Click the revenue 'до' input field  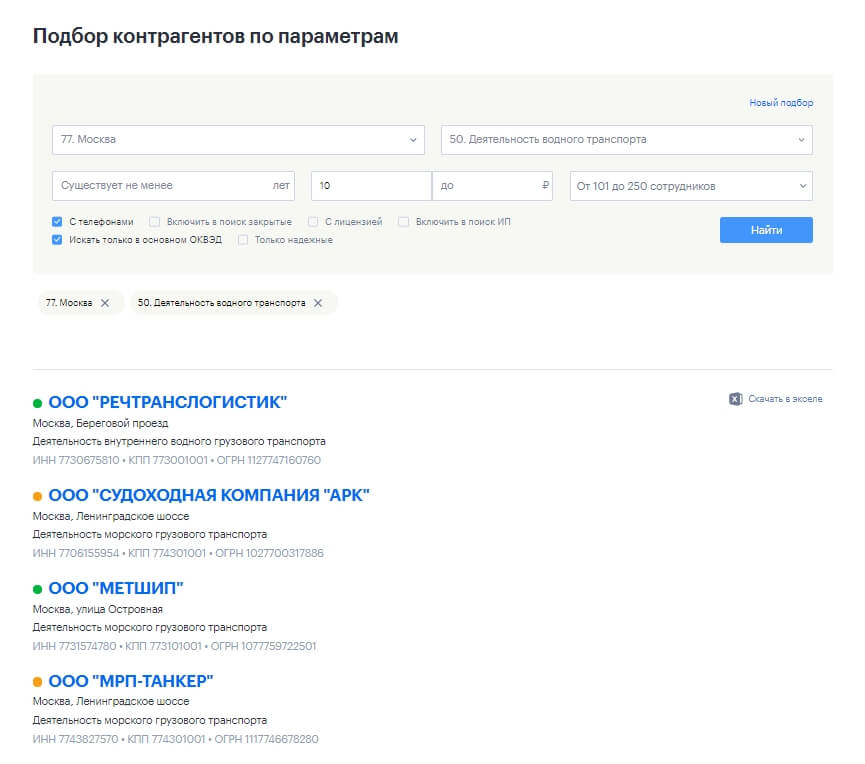pos(485,186)
